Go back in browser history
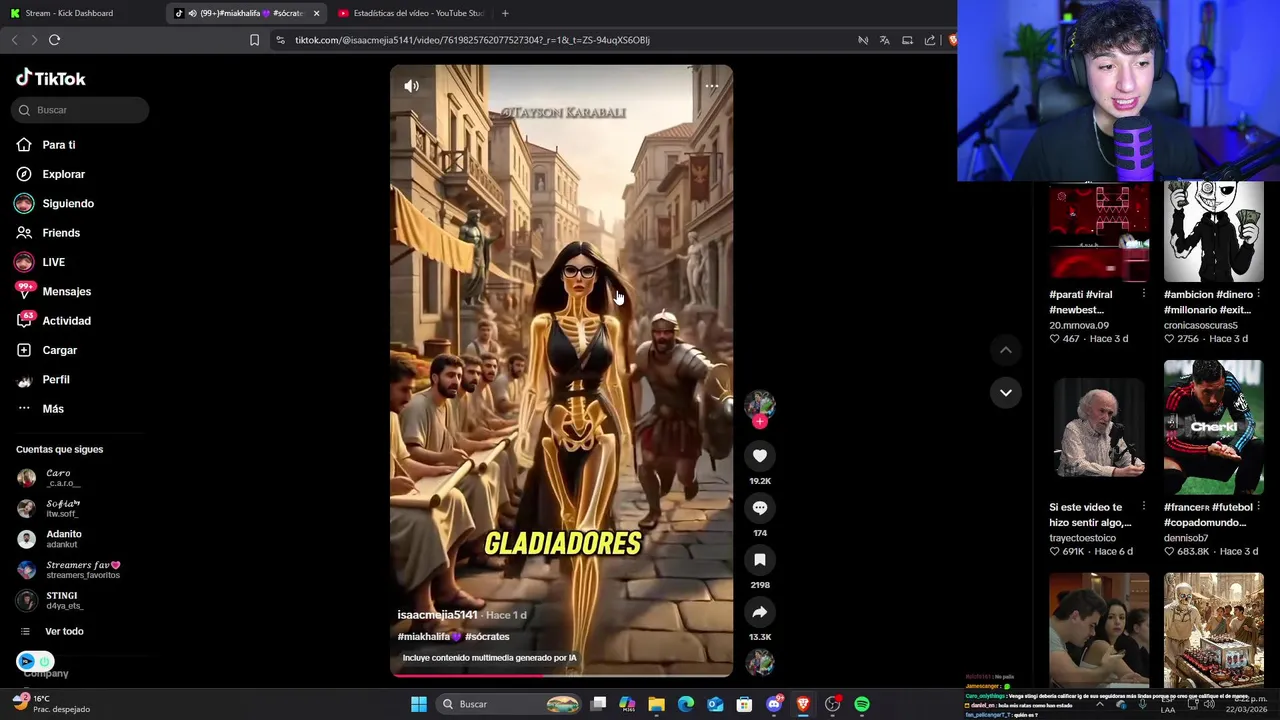1280x720 pixels. (x=14, y=40)
